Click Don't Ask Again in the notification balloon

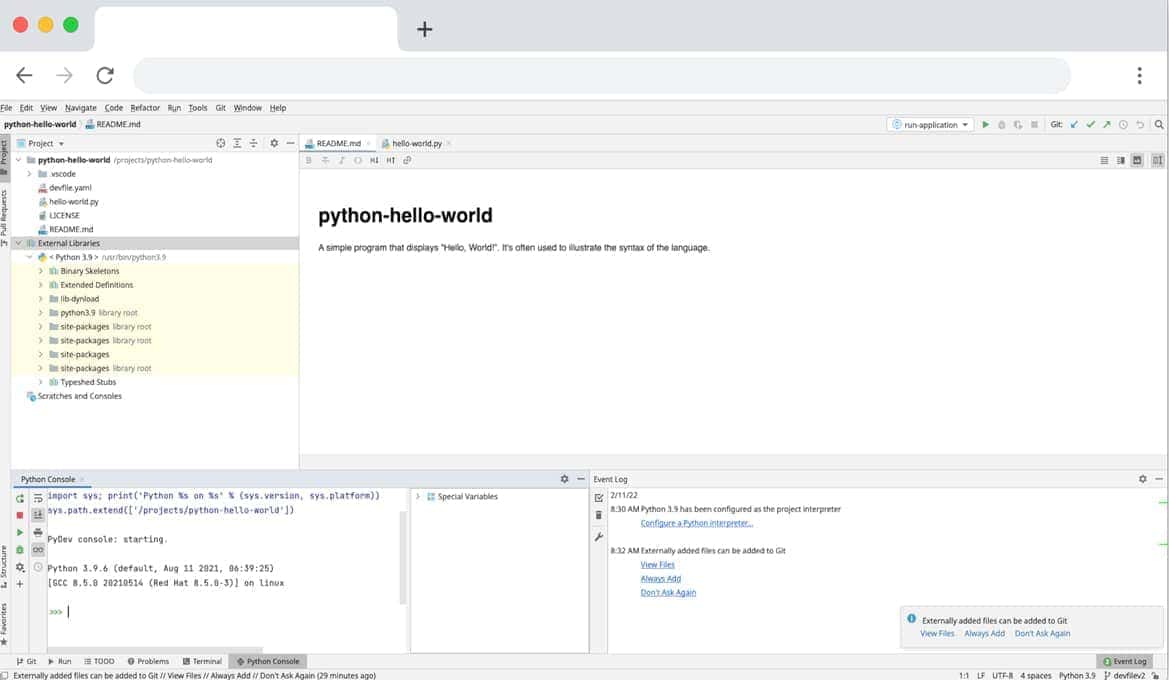[1042, 634]
